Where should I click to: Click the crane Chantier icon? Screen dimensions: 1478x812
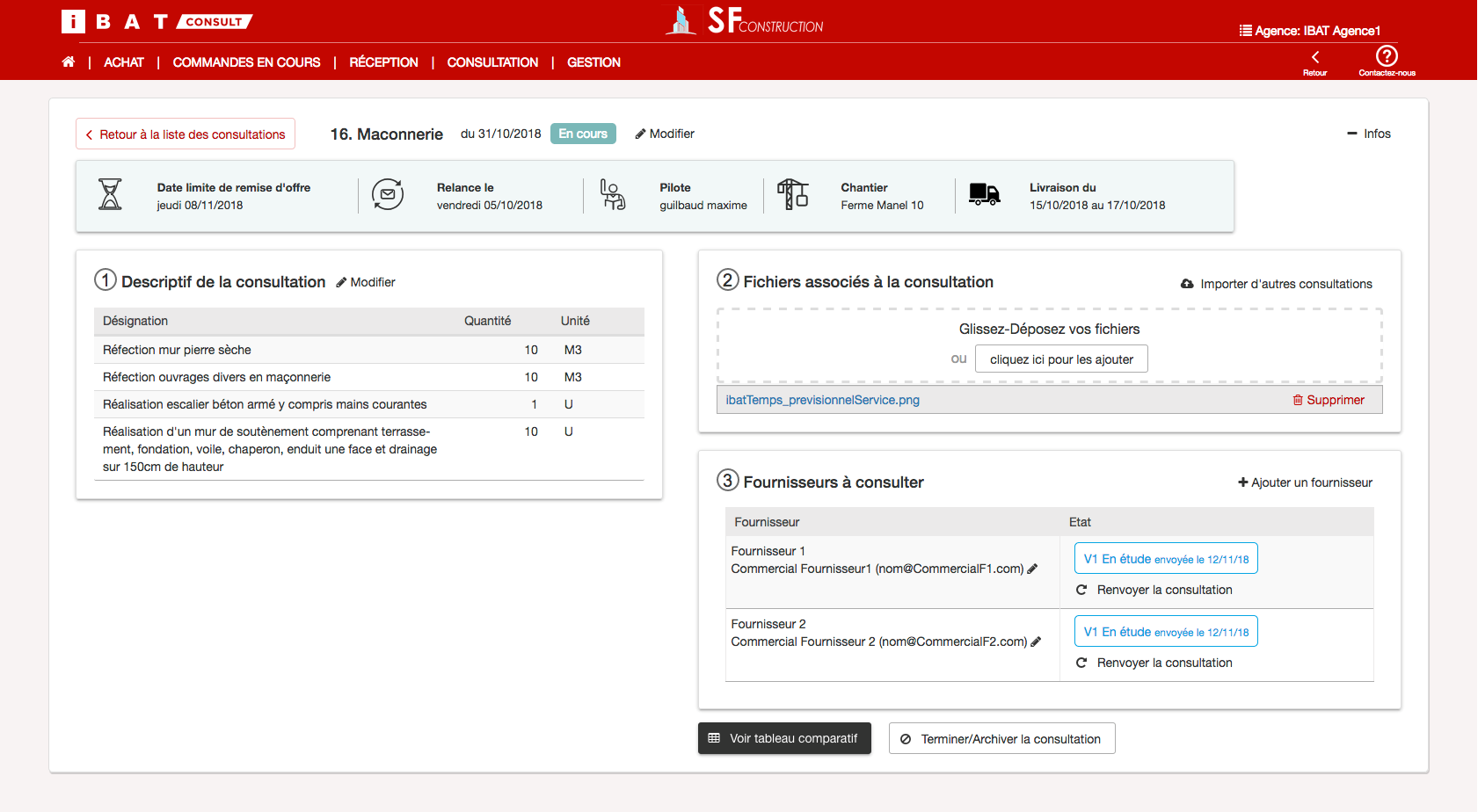[x=792, y=194]
